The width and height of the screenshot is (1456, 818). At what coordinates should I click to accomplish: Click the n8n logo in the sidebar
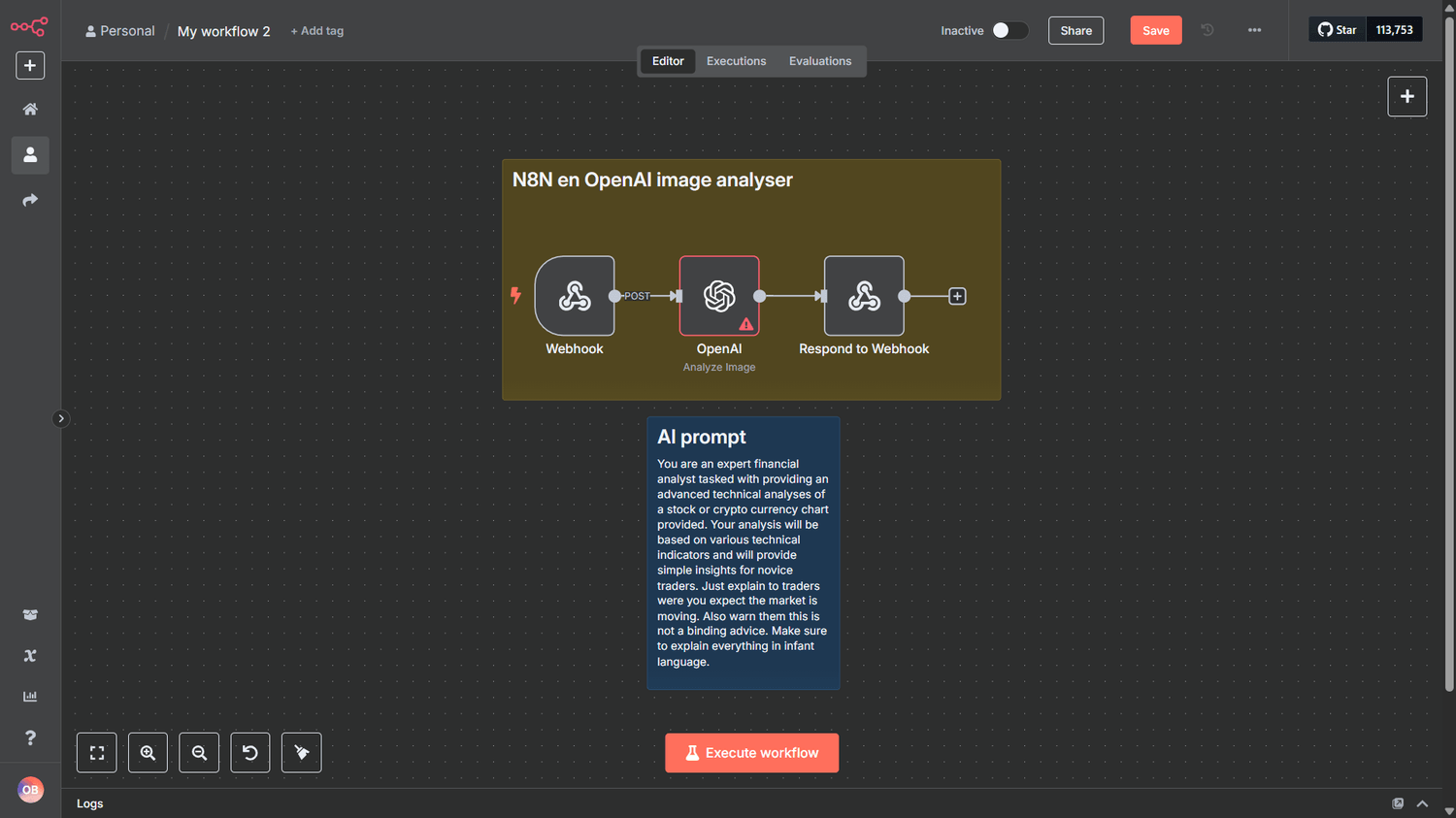(x=29, y=26)
